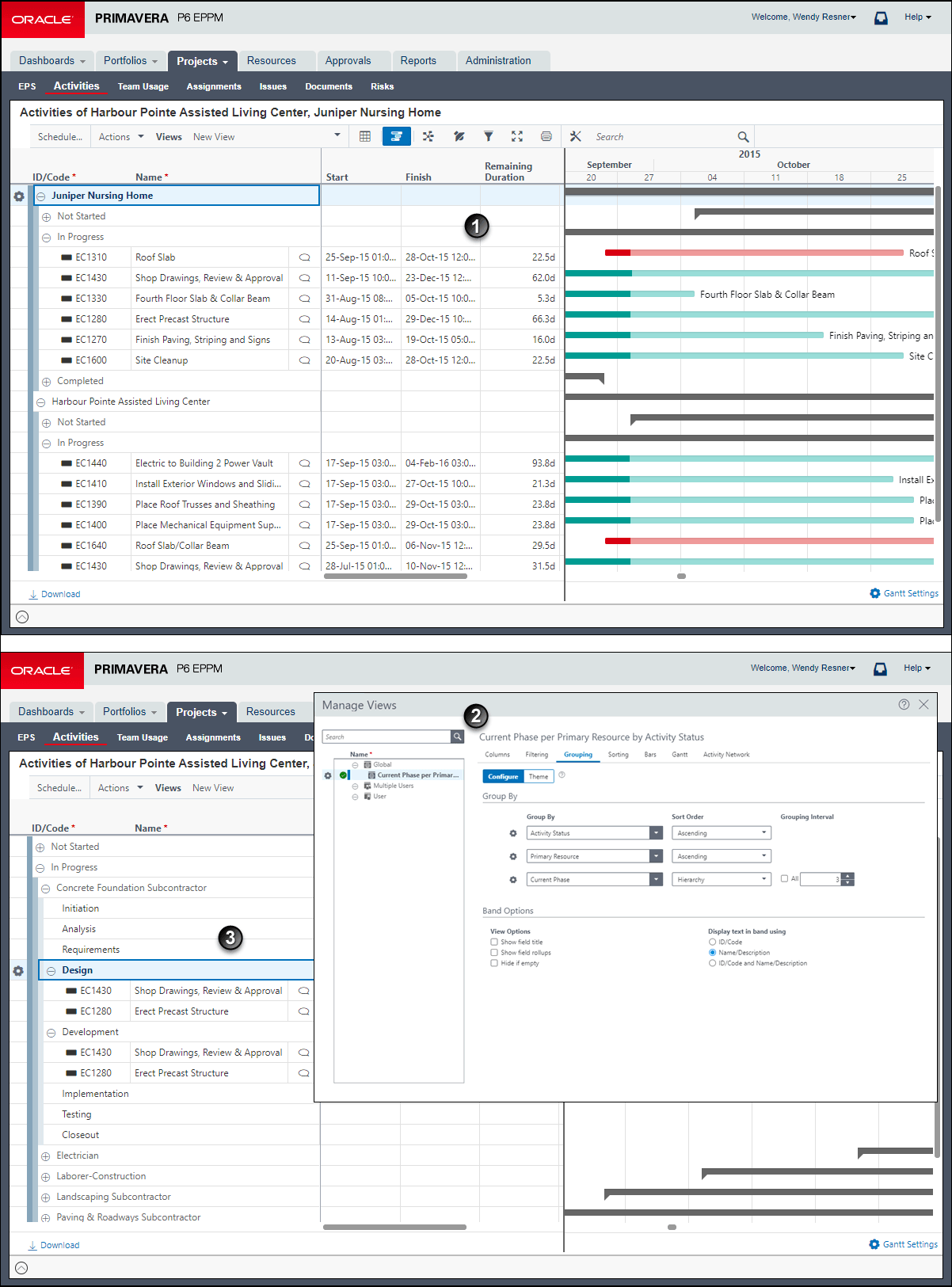The height and width of the screenshot is (1287, 952).
Task: Open row gear for Juniper Nursing Home
Action: click(19, 196)
